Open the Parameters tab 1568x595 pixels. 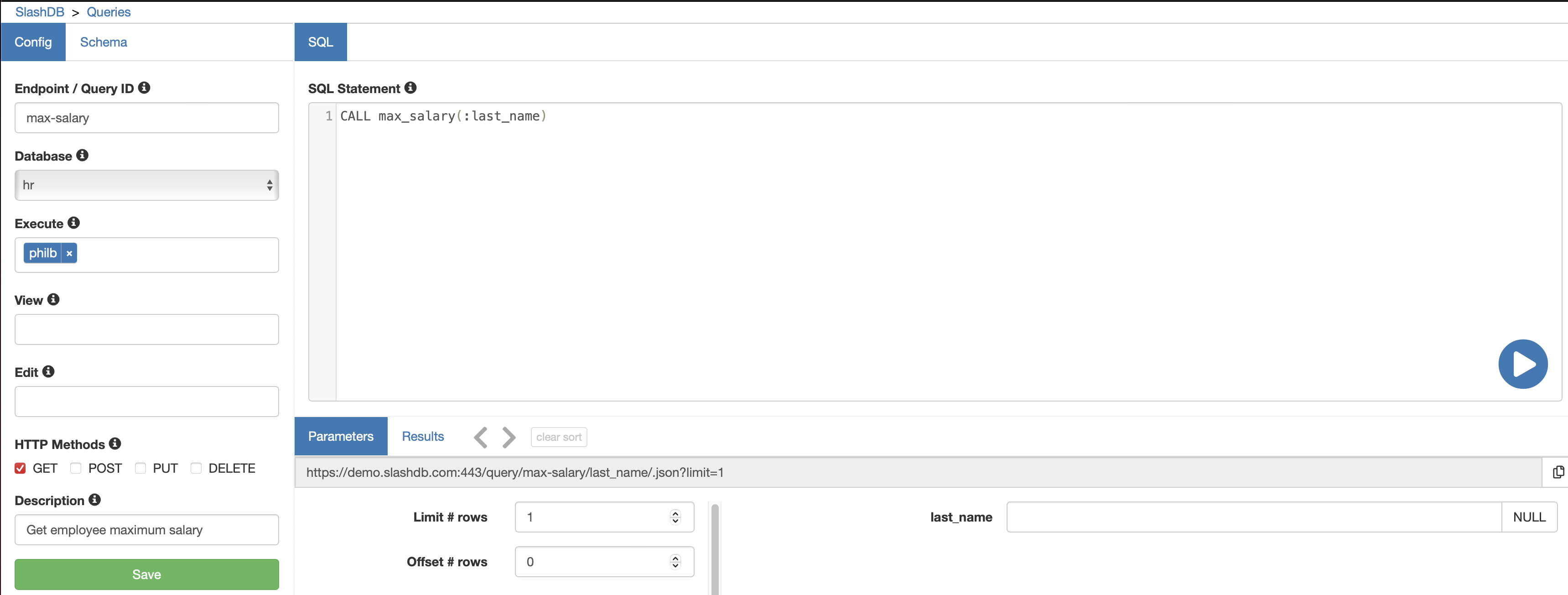tap(341, 436)
